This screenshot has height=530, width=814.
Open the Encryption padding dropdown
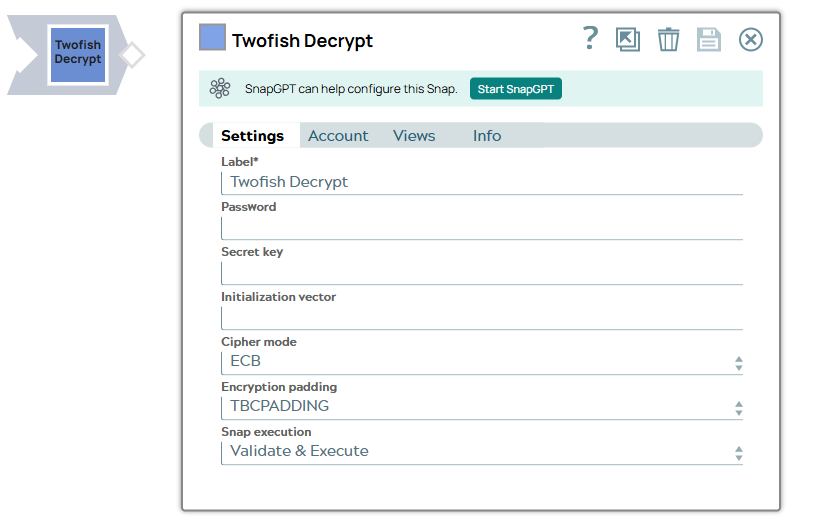481,407
